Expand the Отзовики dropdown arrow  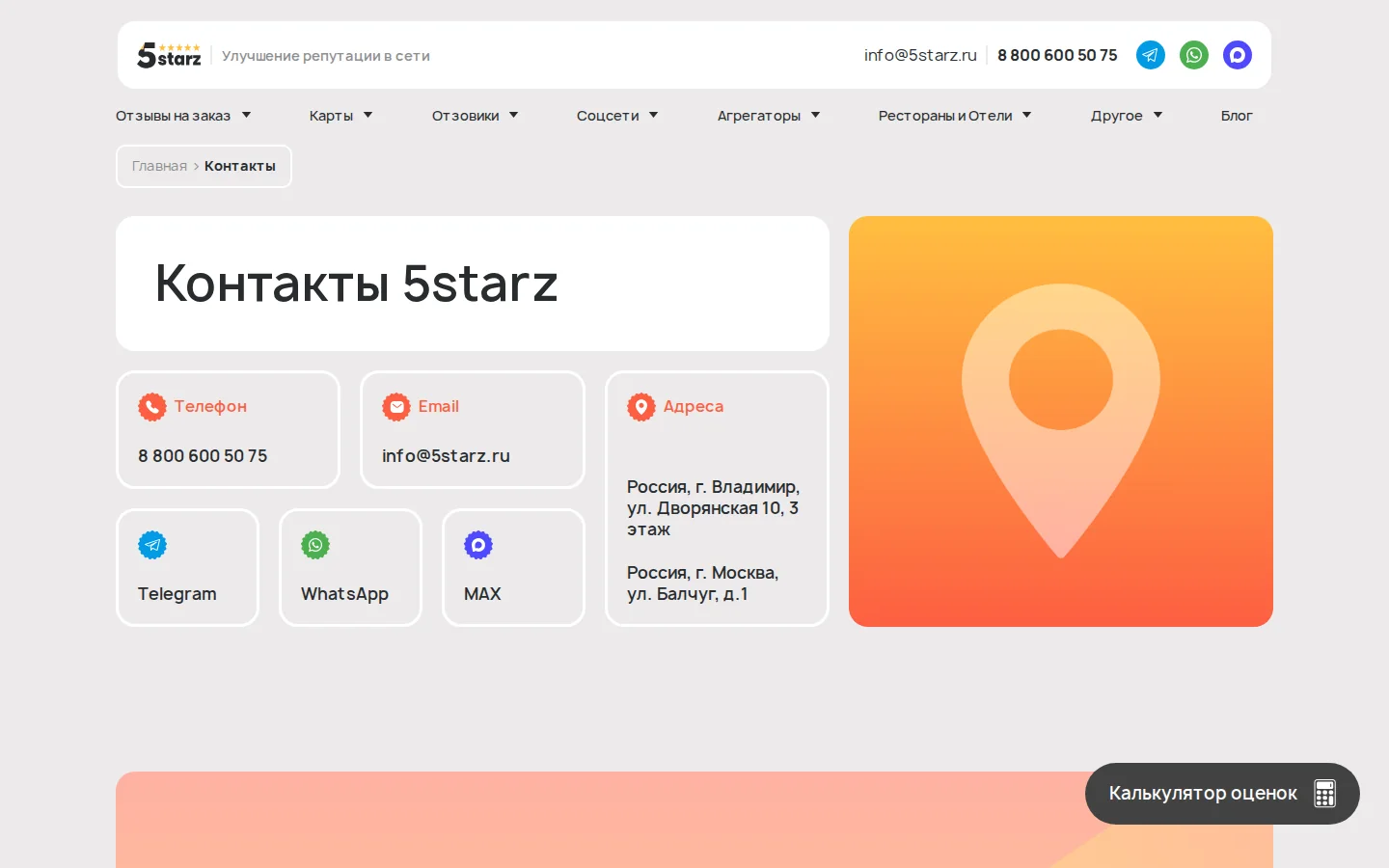tap(514, 115)
